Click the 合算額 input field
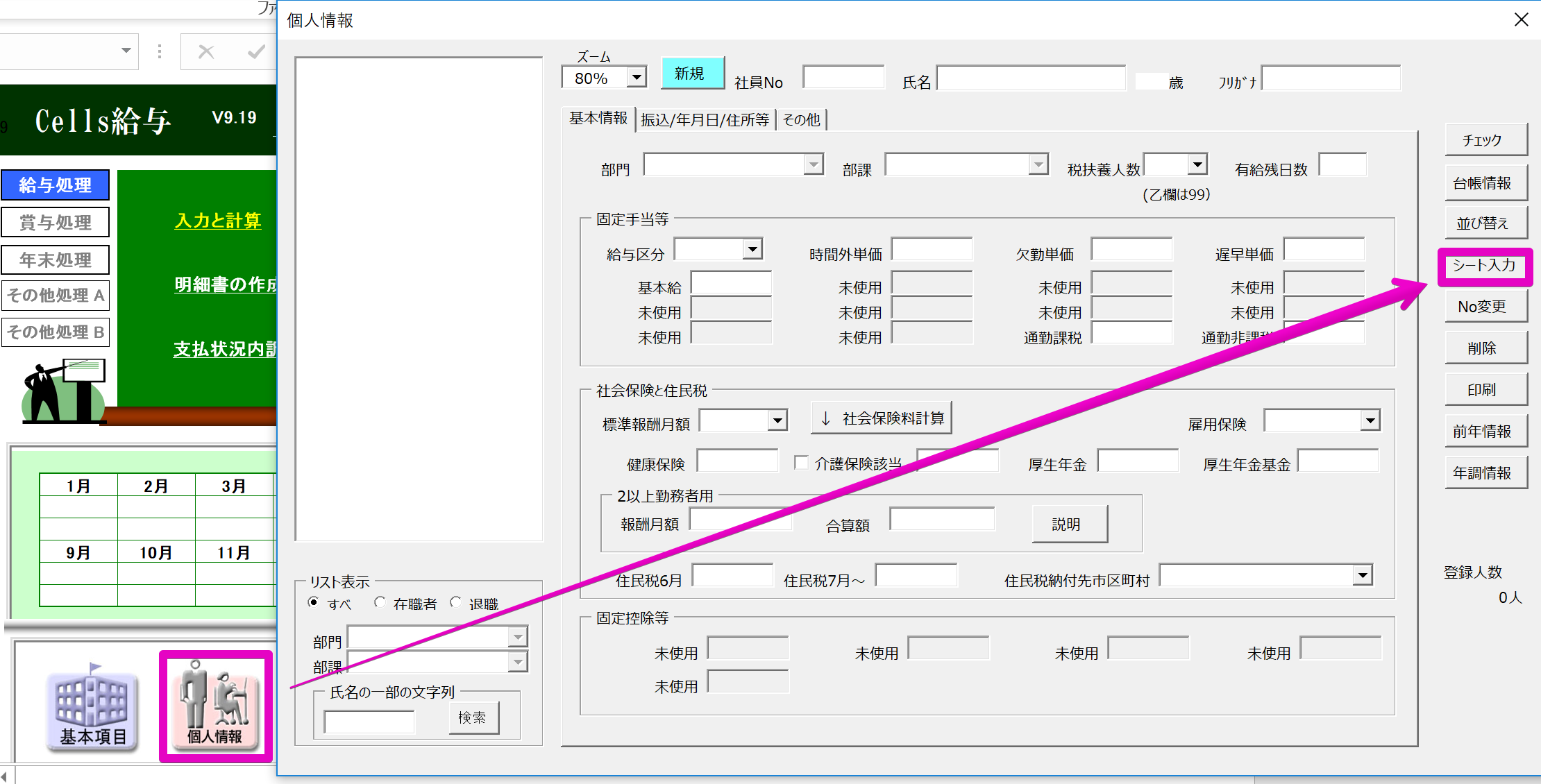This screenshot has width=1541, height=784. [x=942, y=520]
